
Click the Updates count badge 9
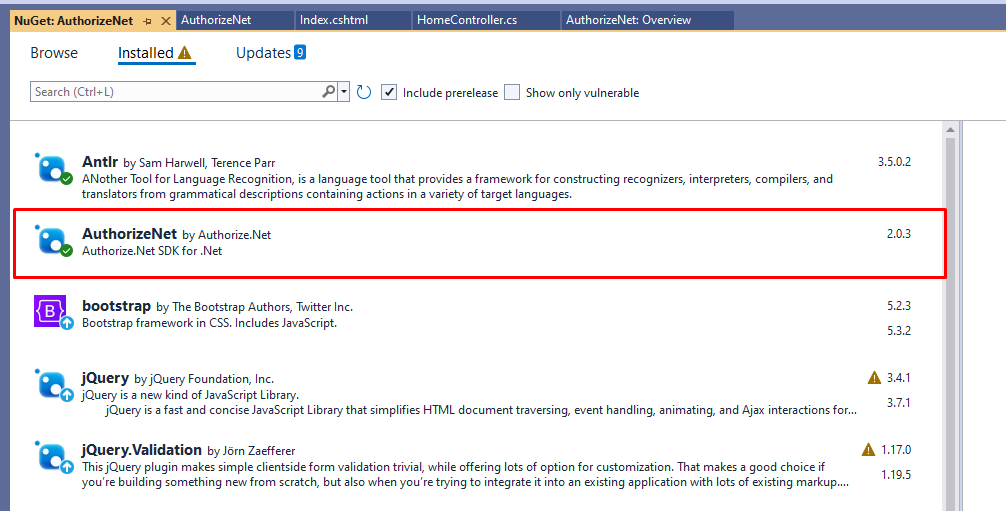coord(300,52)
